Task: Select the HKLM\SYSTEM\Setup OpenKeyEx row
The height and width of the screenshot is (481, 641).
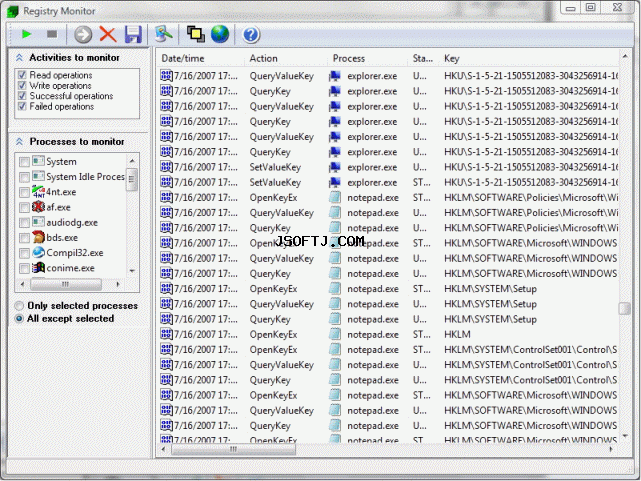Action: tap(388, 289)
